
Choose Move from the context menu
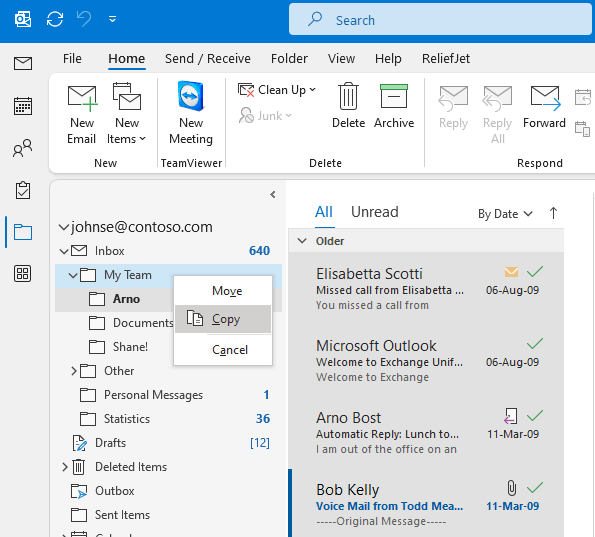click(223, 291)
